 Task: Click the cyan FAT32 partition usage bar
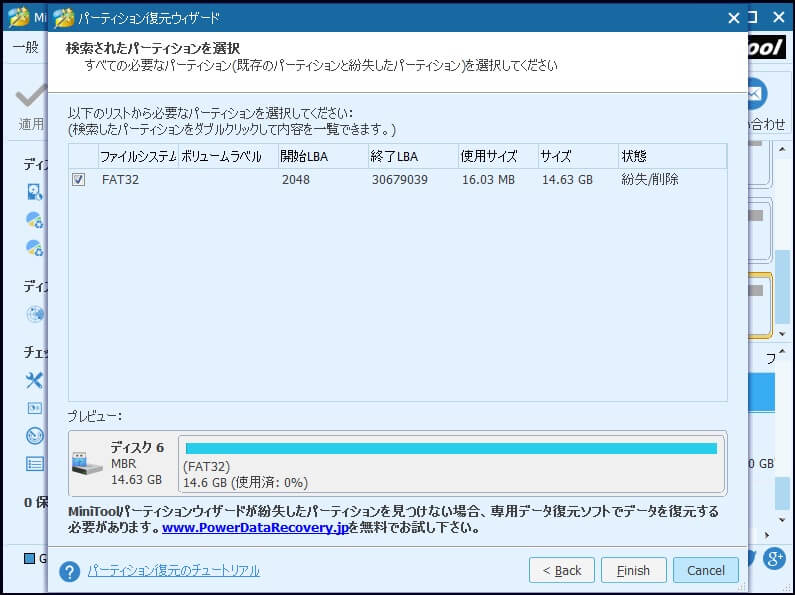451,448
